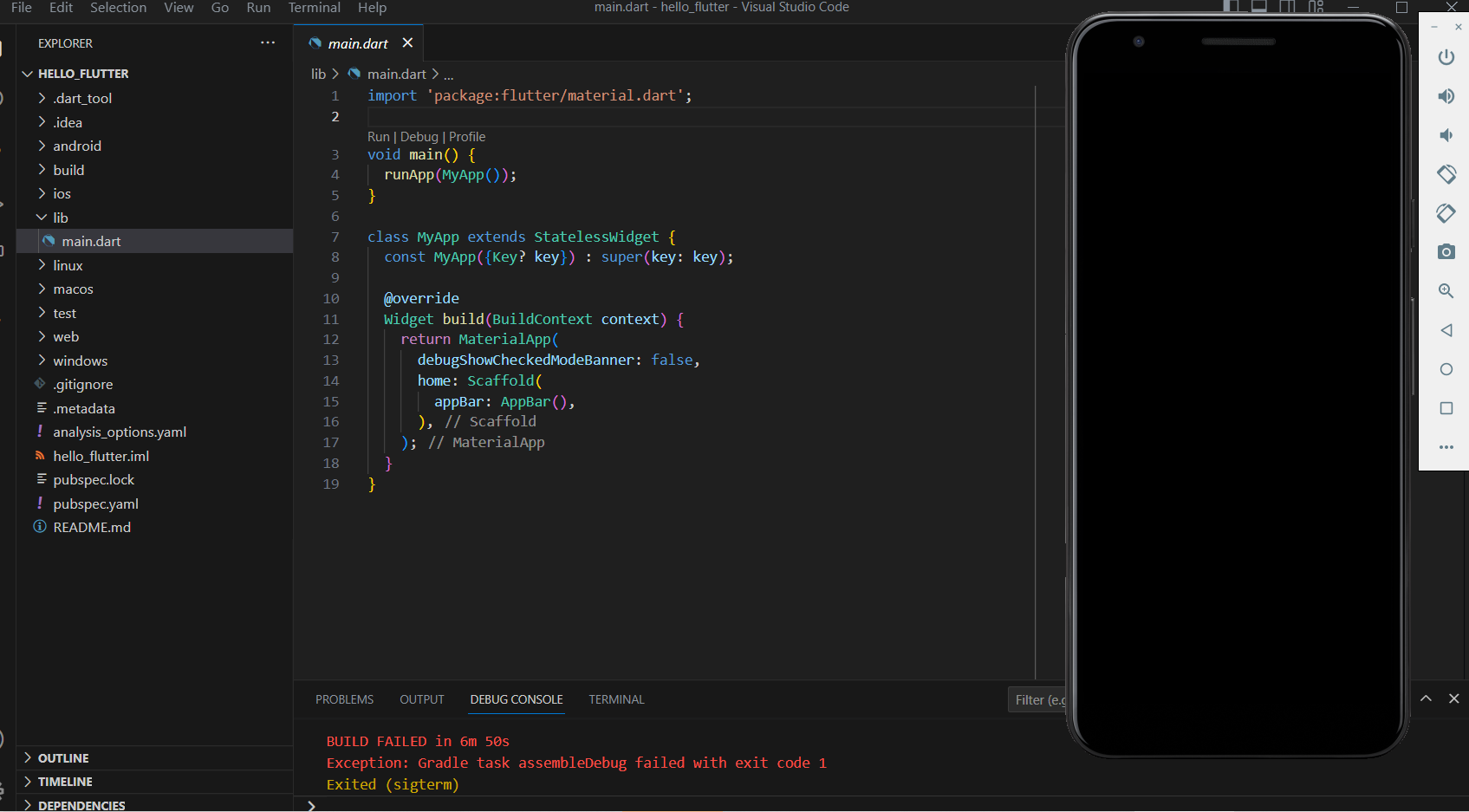Tap the emulator Overview square button
The image size is (1469, 812).
[1446, 408]
